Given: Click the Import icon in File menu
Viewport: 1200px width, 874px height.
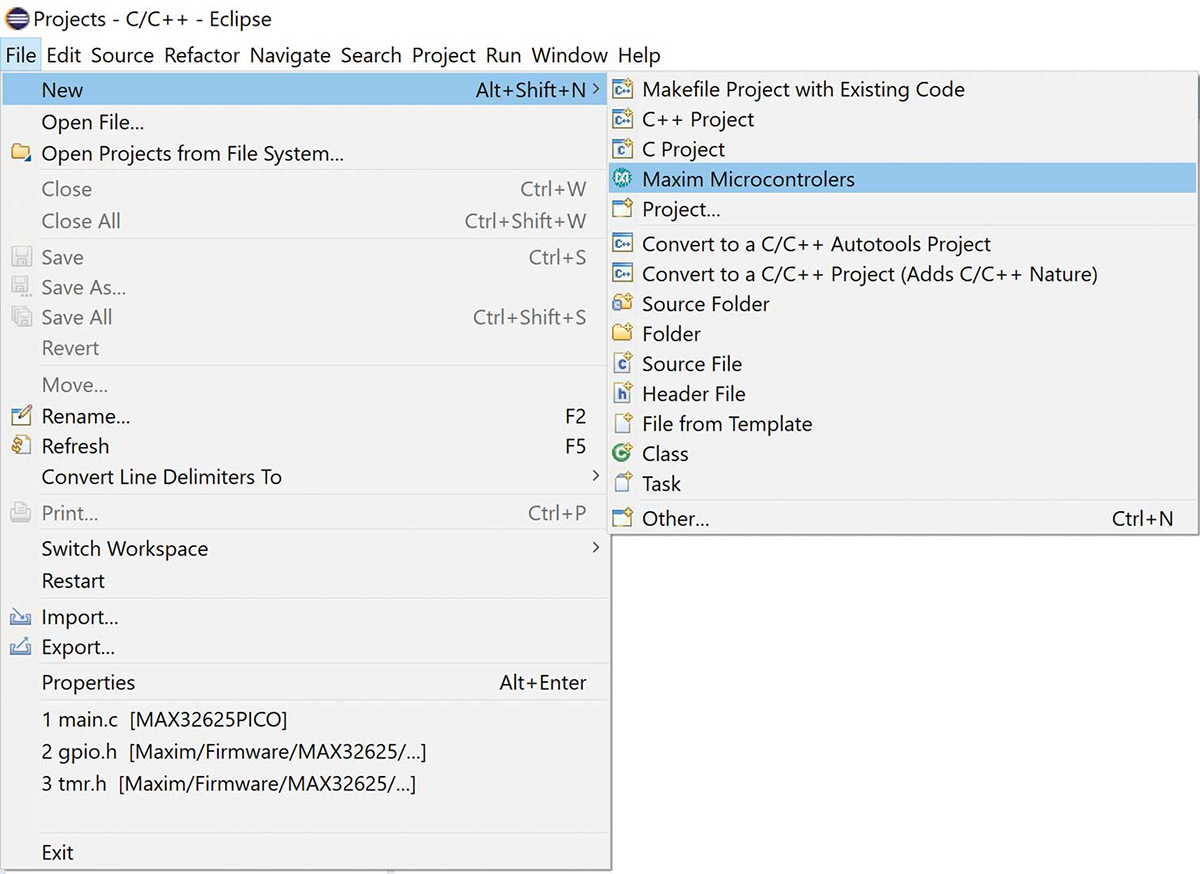Looking at the screenshot, I should click(x=21, y=617).
